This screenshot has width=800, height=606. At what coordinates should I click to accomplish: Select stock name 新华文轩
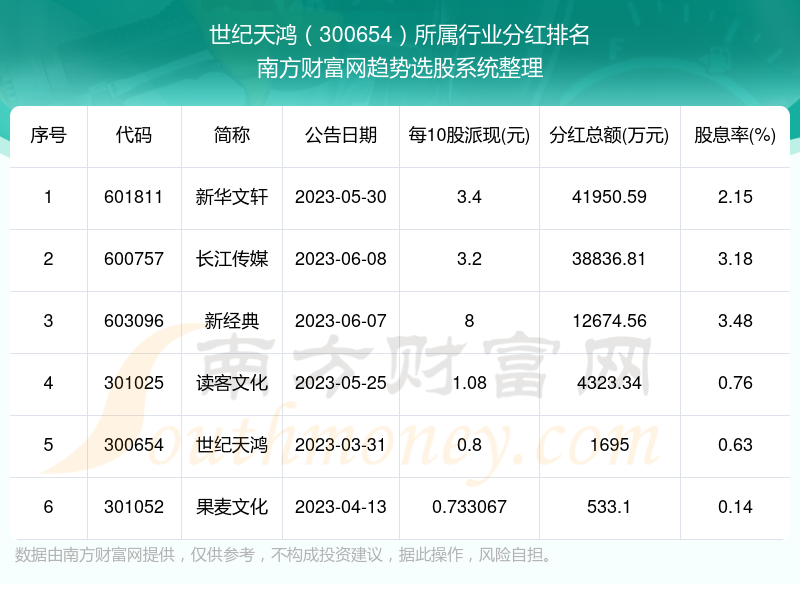click(232, 197)
